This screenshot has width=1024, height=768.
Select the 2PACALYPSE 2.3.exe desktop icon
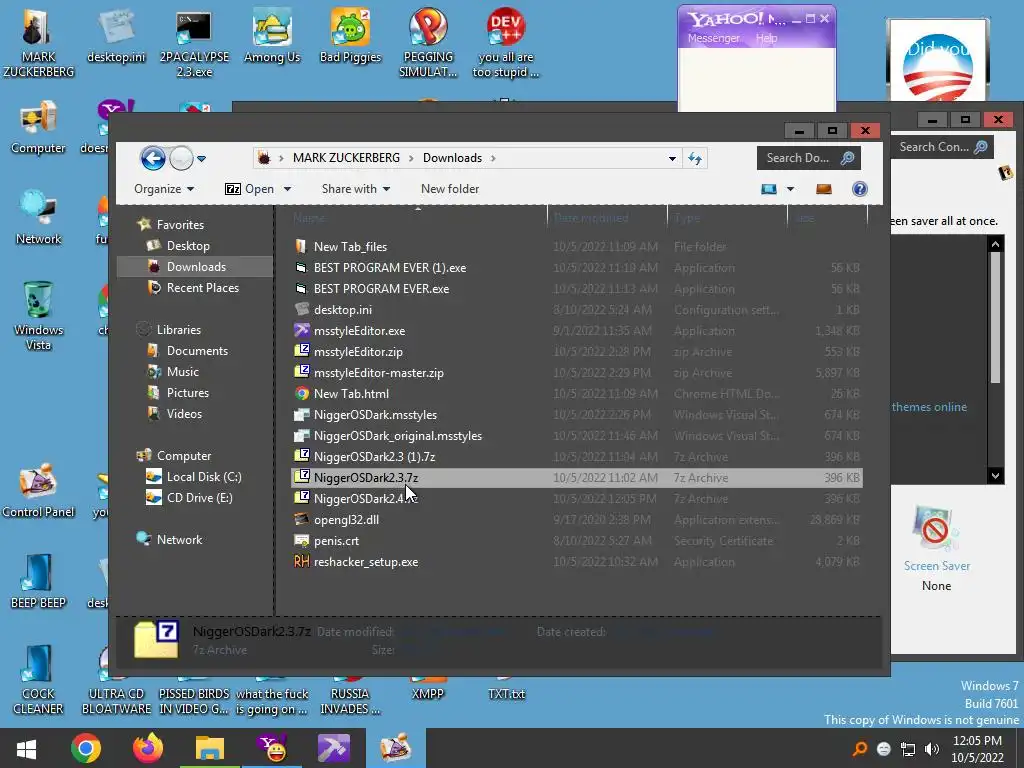194,44
